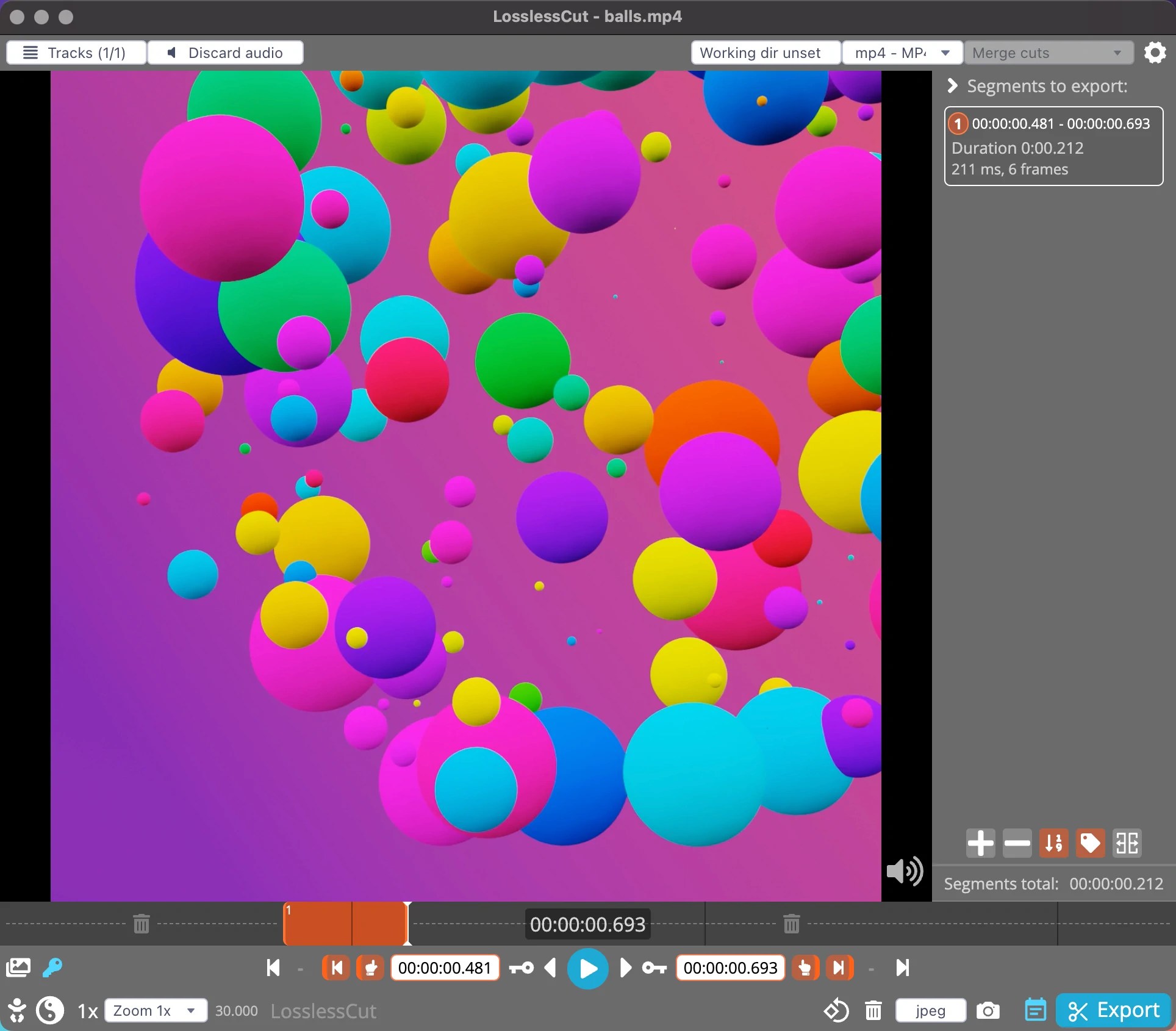This screenshot has width=1176, height=1031.
Task: Open the Zoom 1x dropdown
Action: (156, 1011)
